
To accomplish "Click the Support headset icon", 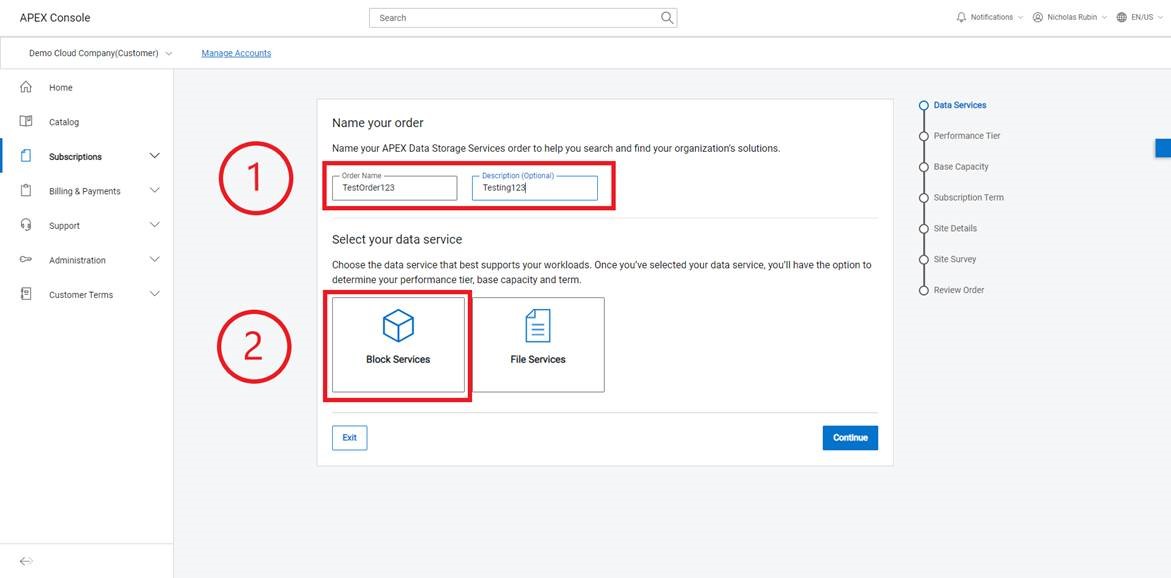I will pyautogui.click(x=26, y=225).
